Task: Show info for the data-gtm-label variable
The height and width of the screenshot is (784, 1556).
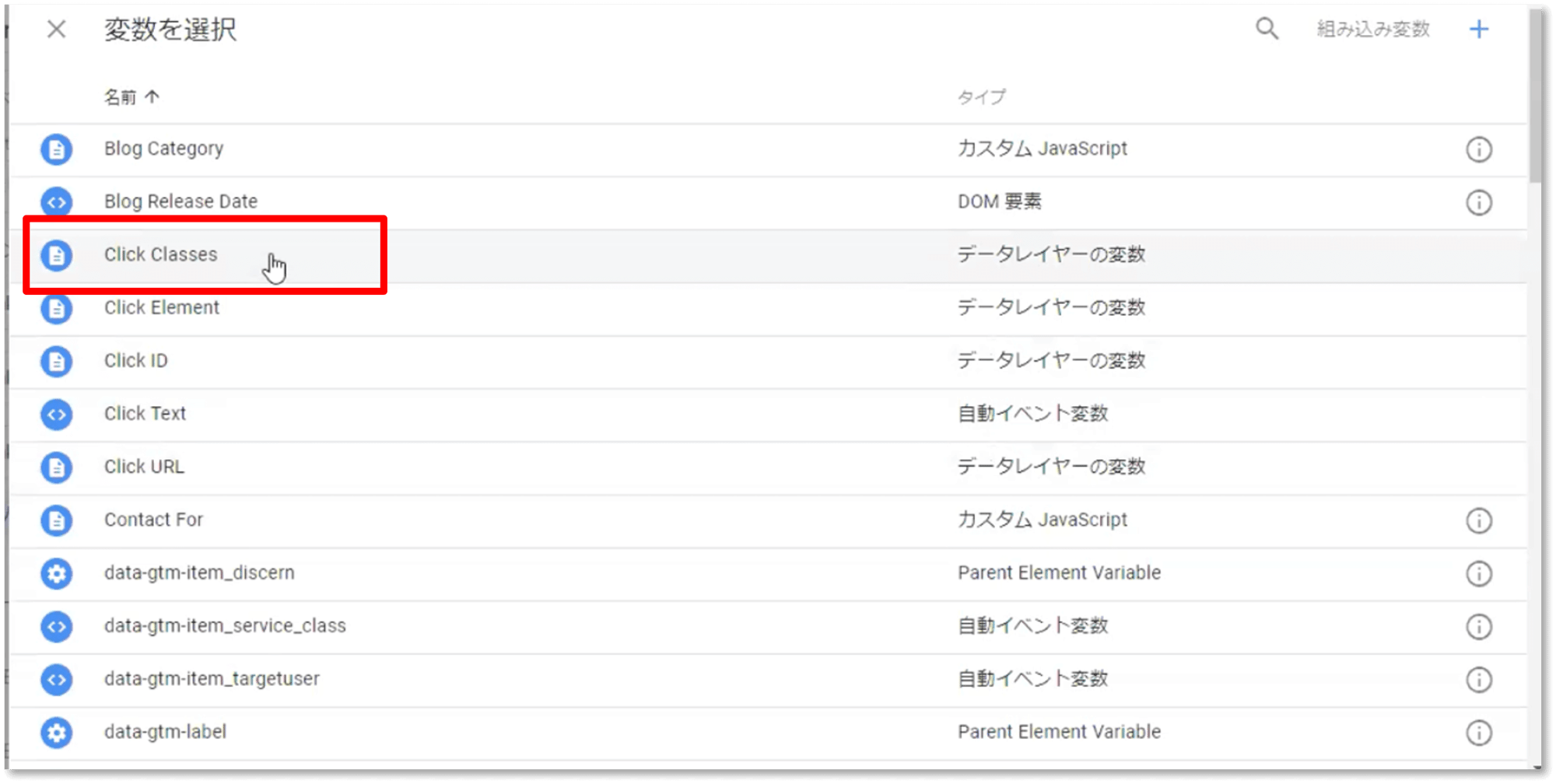Action: click(1478, 732)
